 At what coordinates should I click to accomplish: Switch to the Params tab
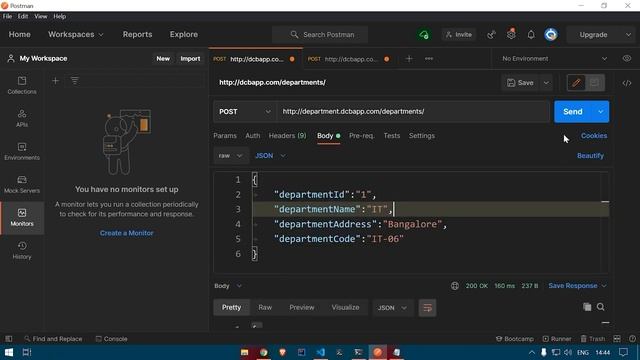225,136
